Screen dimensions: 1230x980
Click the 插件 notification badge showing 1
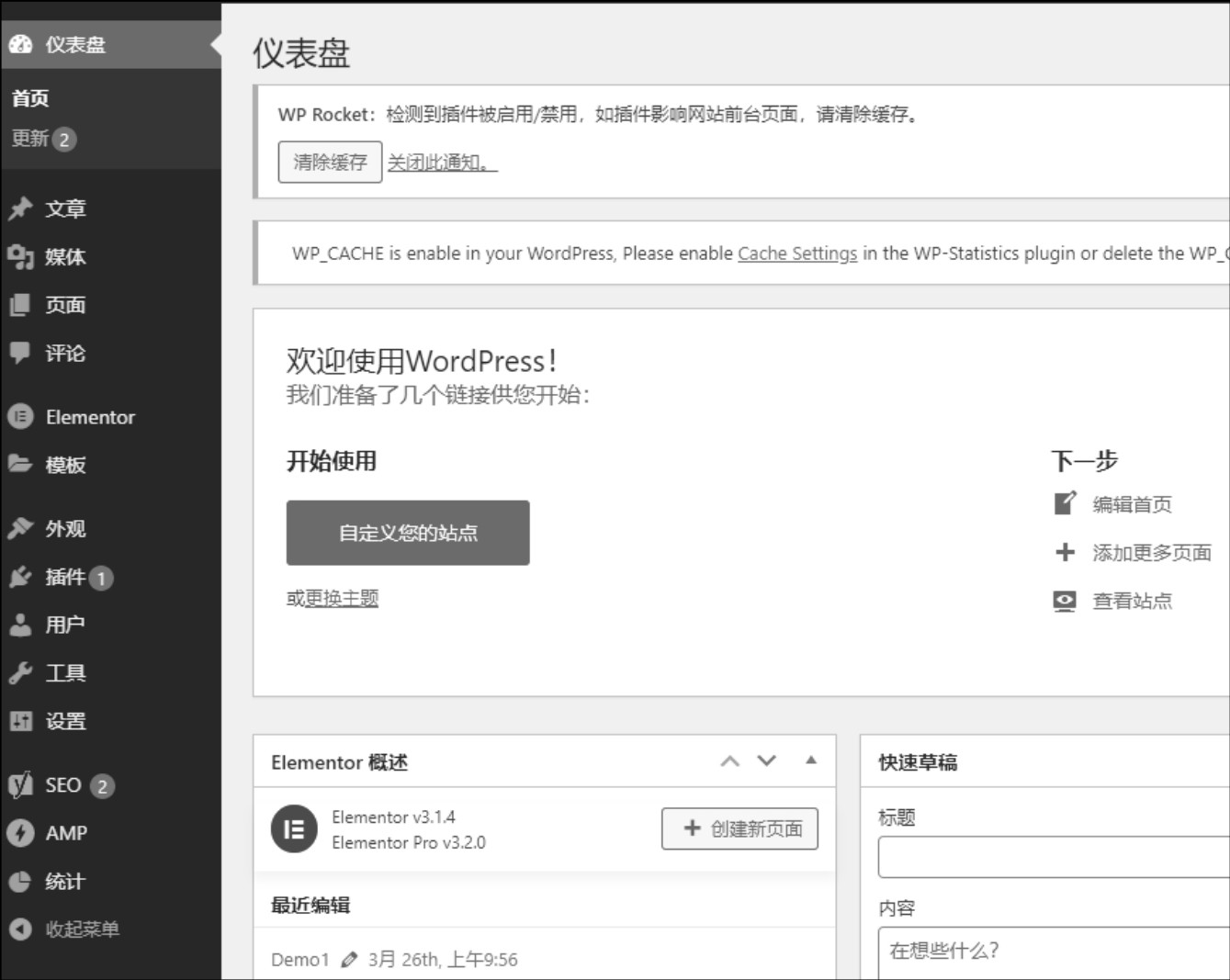point(101,578)
